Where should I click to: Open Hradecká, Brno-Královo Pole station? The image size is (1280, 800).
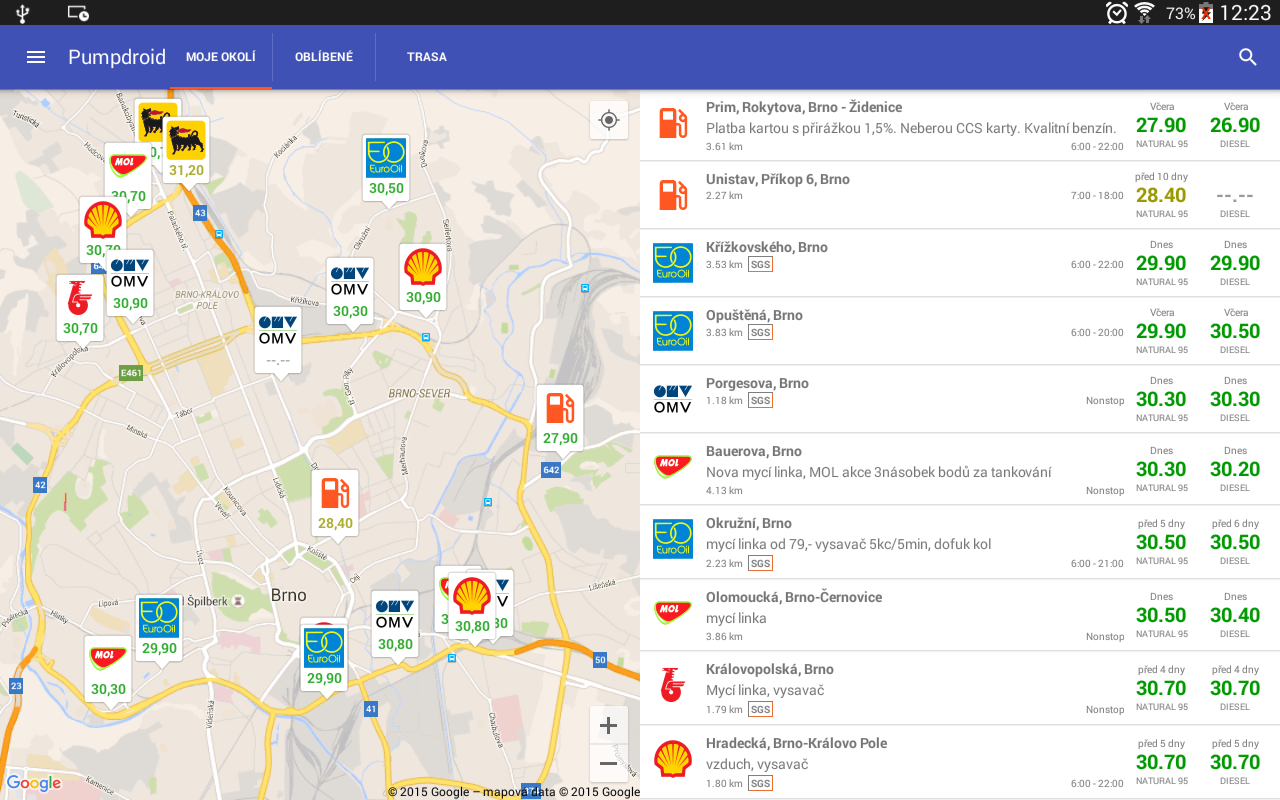960,762
